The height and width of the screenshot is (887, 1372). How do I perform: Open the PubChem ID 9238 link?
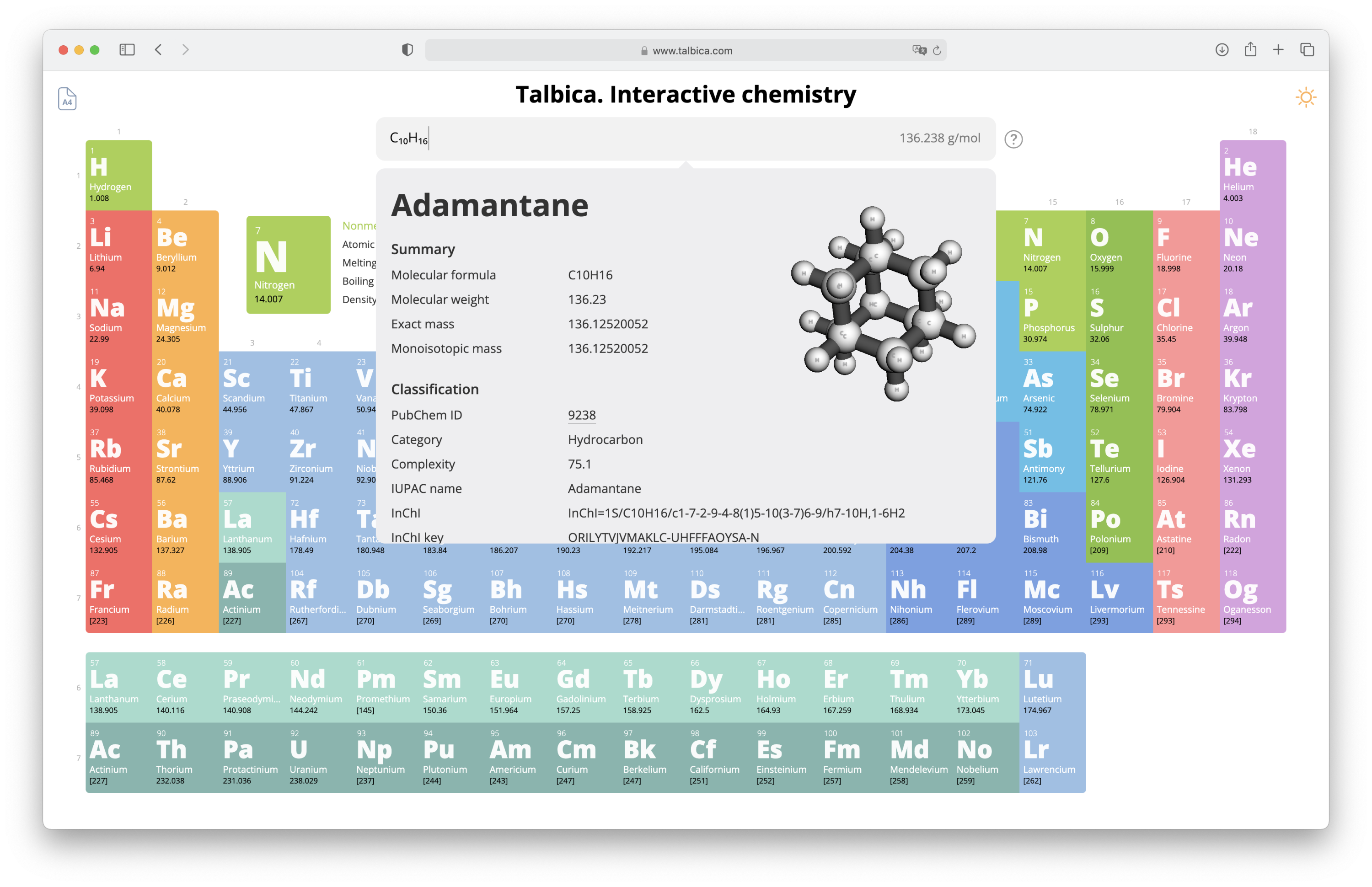pyautogui.click(x=582, y=415)
